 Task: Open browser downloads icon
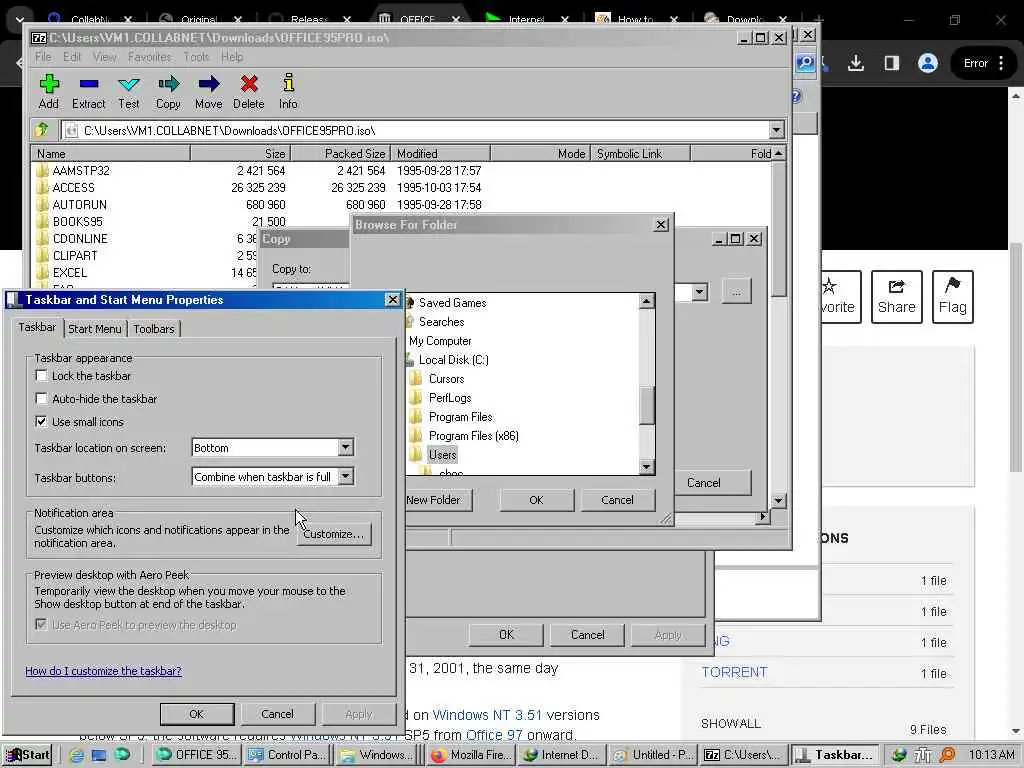(856, 63)
